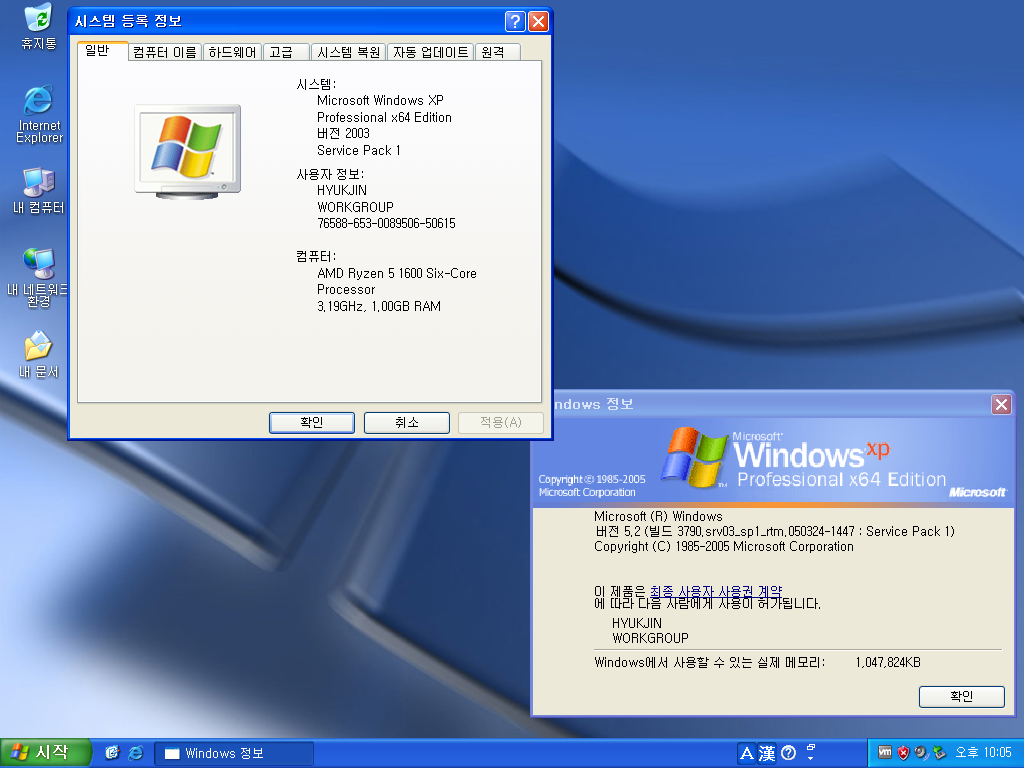
Task: Click the volume speaker tray icon
Action: coord(921,753)
